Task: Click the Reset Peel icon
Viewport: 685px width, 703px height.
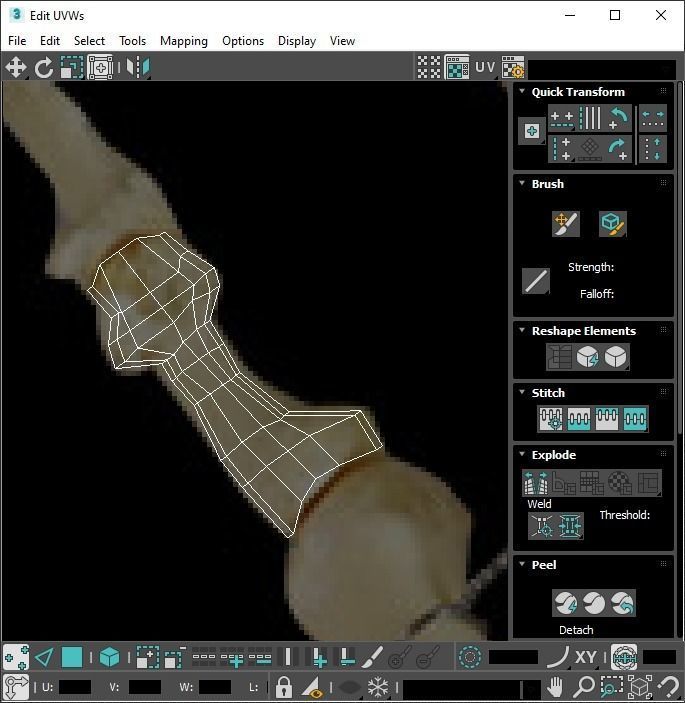Action: [x=622, y=603]
